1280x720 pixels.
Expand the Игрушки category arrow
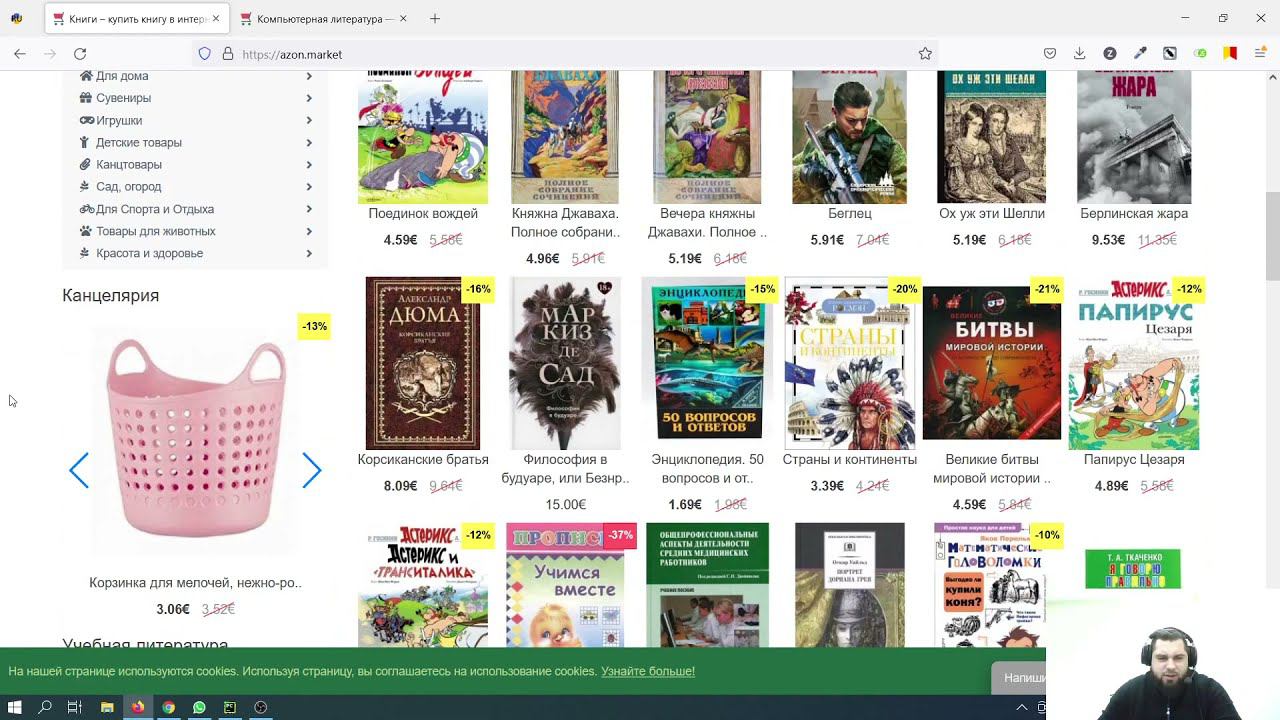coord(309,120)
